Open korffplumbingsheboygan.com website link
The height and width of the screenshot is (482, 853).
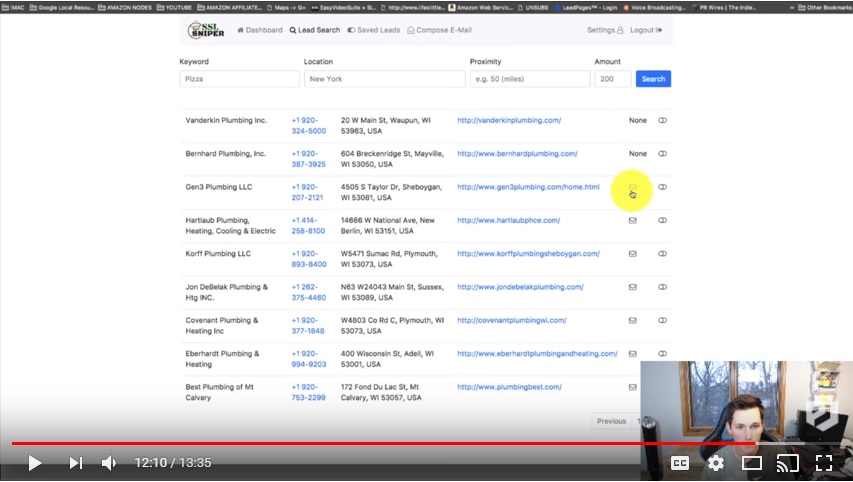pyautogui.click(x=528, y=254)
